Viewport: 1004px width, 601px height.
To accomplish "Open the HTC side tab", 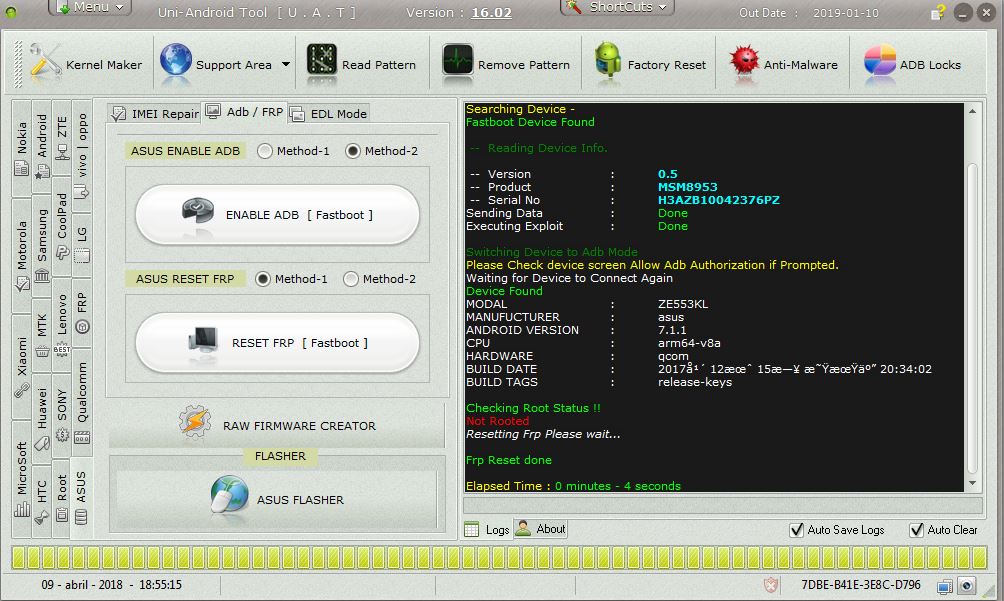I will point(42,501).
